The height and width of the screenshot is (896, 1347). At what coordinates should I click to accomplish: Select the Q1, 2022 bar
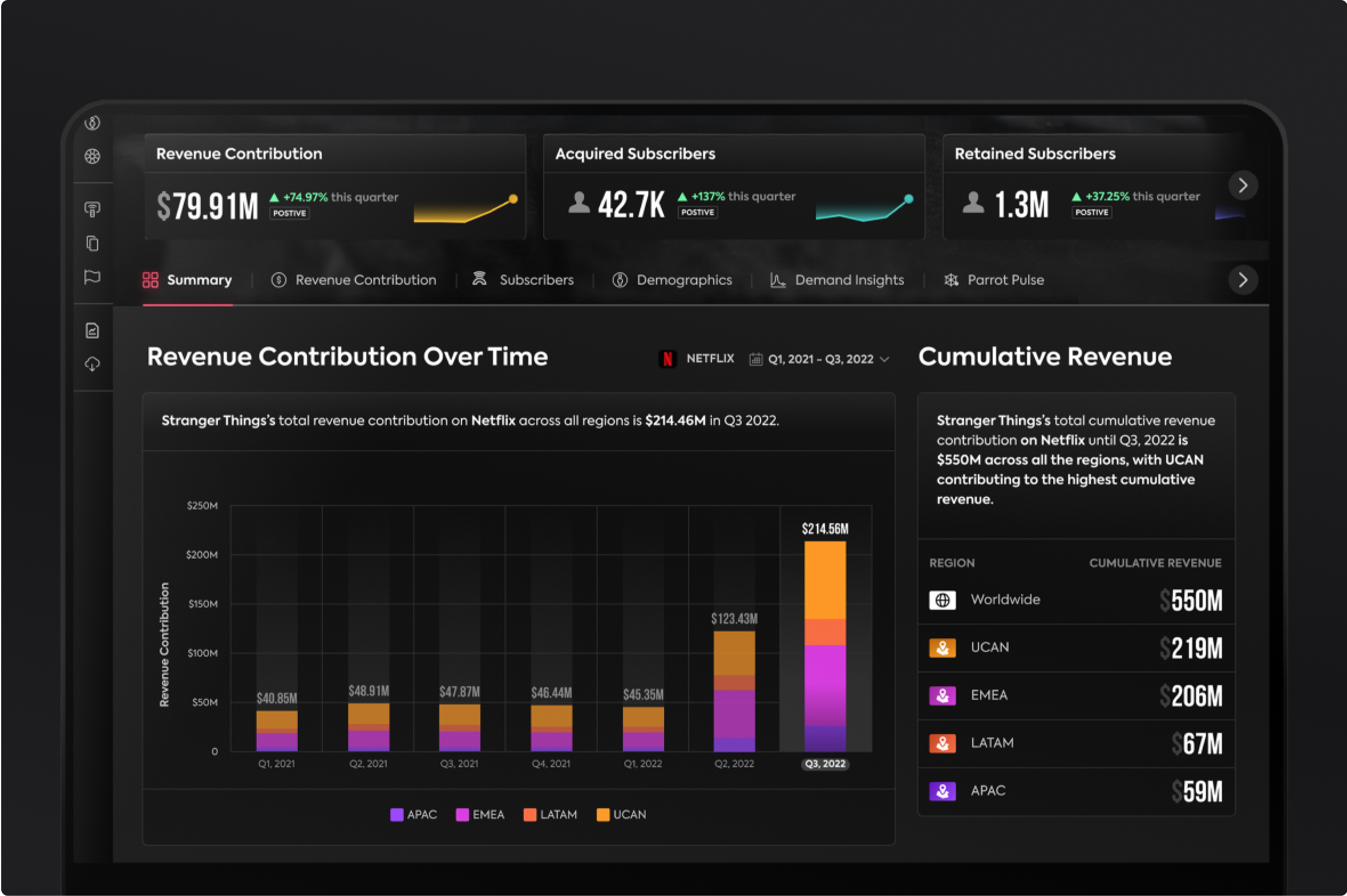click(644, 728)
